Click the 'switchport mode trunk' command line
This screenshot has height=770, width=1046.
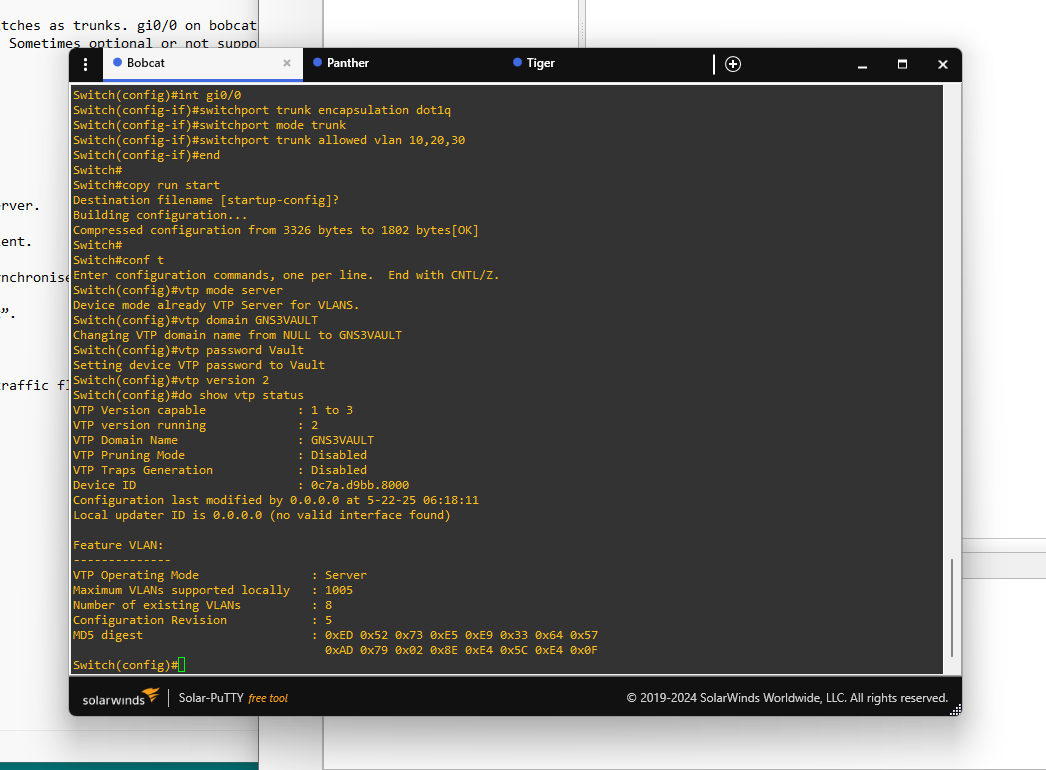click(209, 125)
